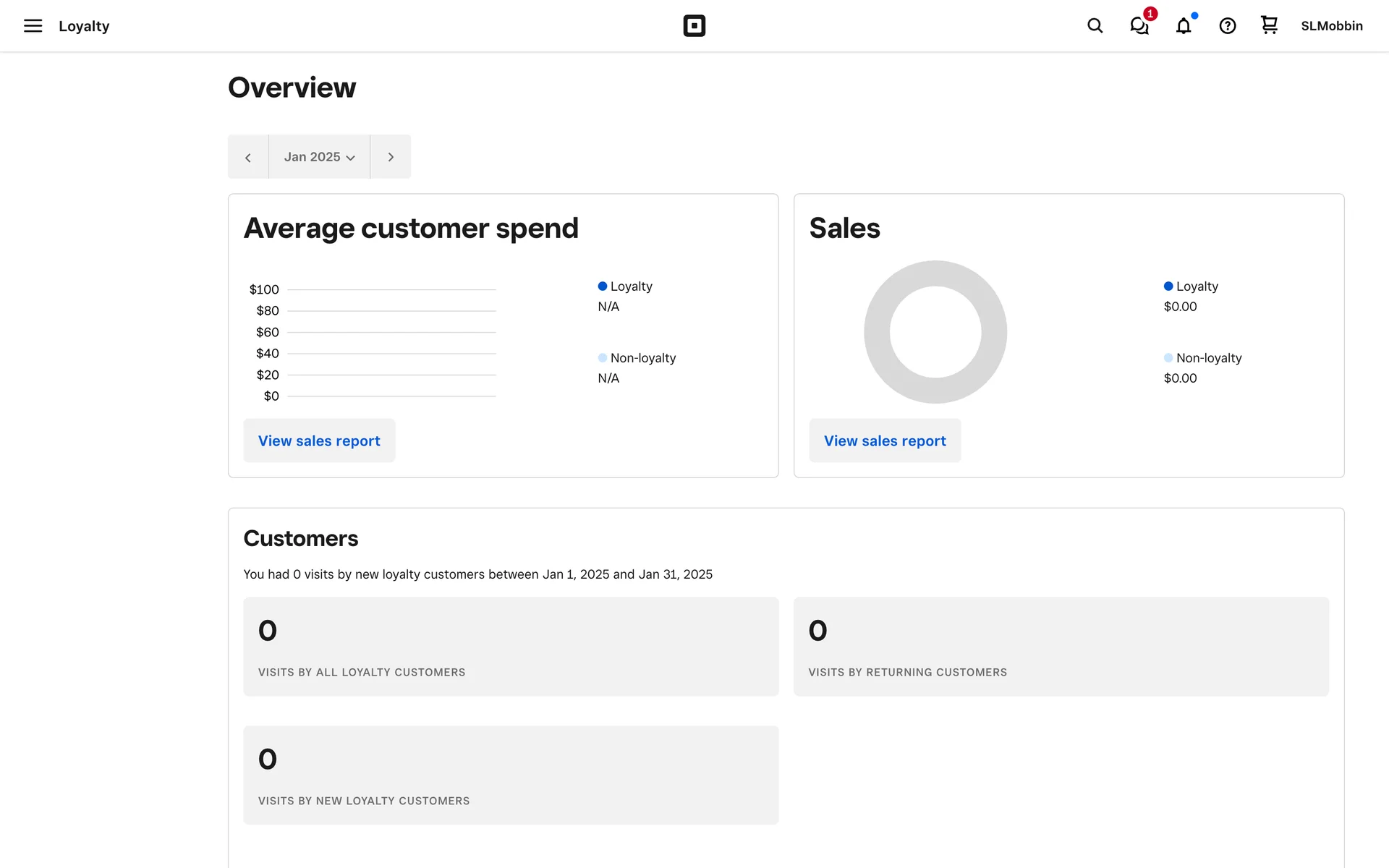Expand the Jan 2025 date dropdown
1389x868 pixels.
point(319,157)
